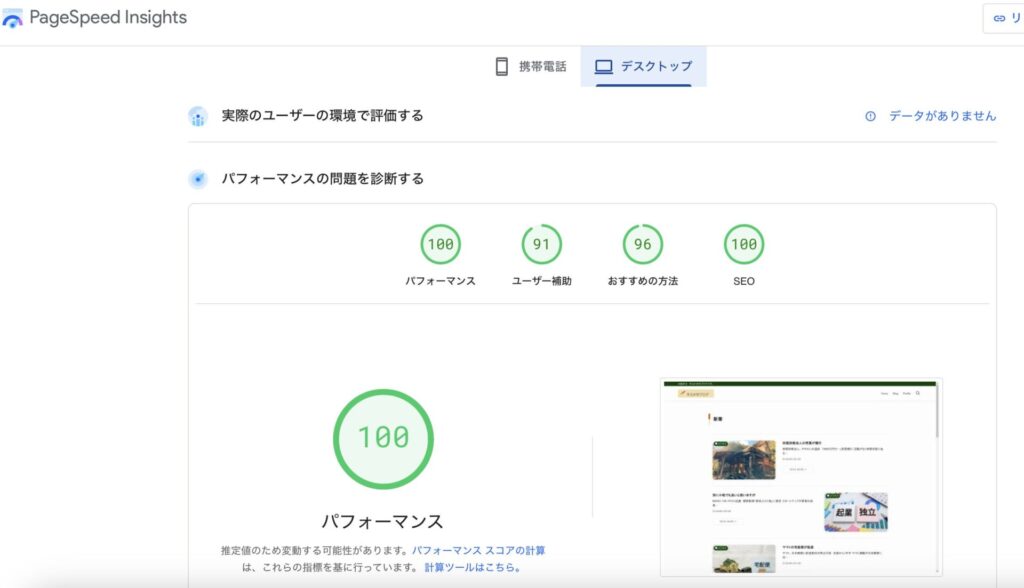
Task: Click the website screenshot preview thumbnail
Action: point(800,476)
